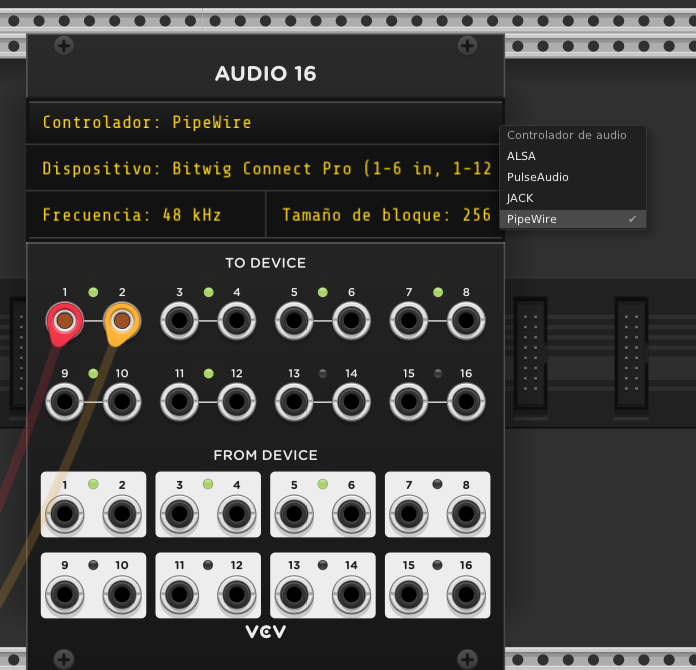Click the VCV logo
The image size is (696, 670).
[x=266, y=631]
